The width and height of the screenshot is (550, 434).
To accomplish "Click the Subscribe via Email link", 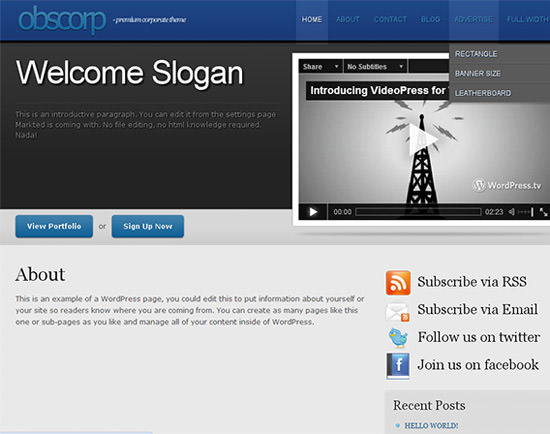I will pyautogui.click(x=477, y=309).
